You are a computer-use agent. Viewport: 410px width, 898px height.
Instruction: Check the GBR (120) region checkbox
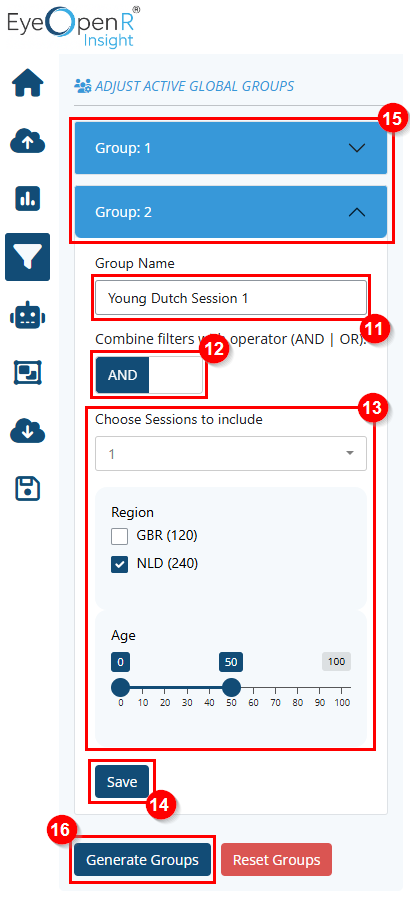point(120,537)
